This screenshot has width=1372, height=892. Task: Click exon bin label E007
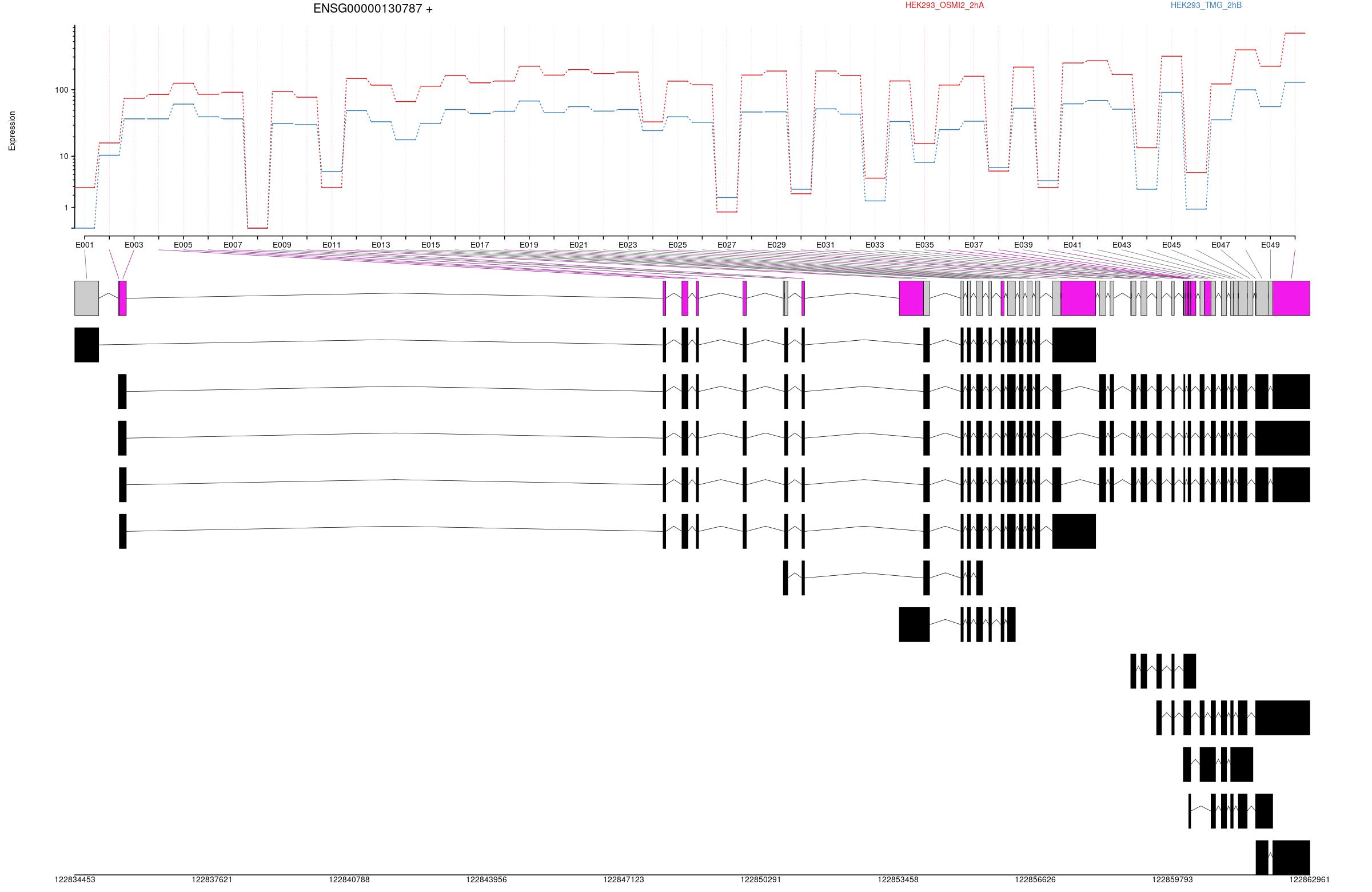(233, 245)
